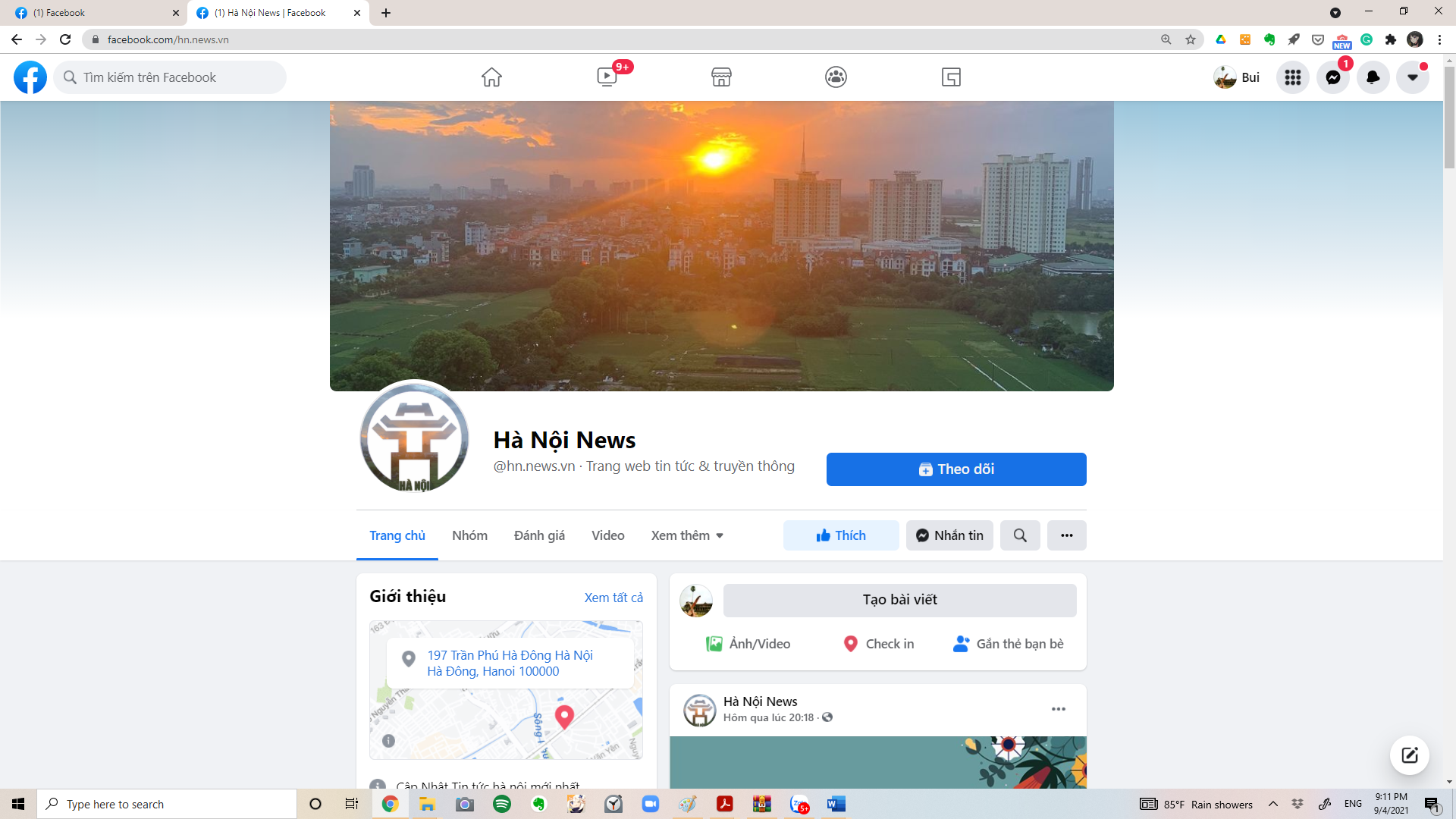Open post options three-dot menu

pos(1059,709)
